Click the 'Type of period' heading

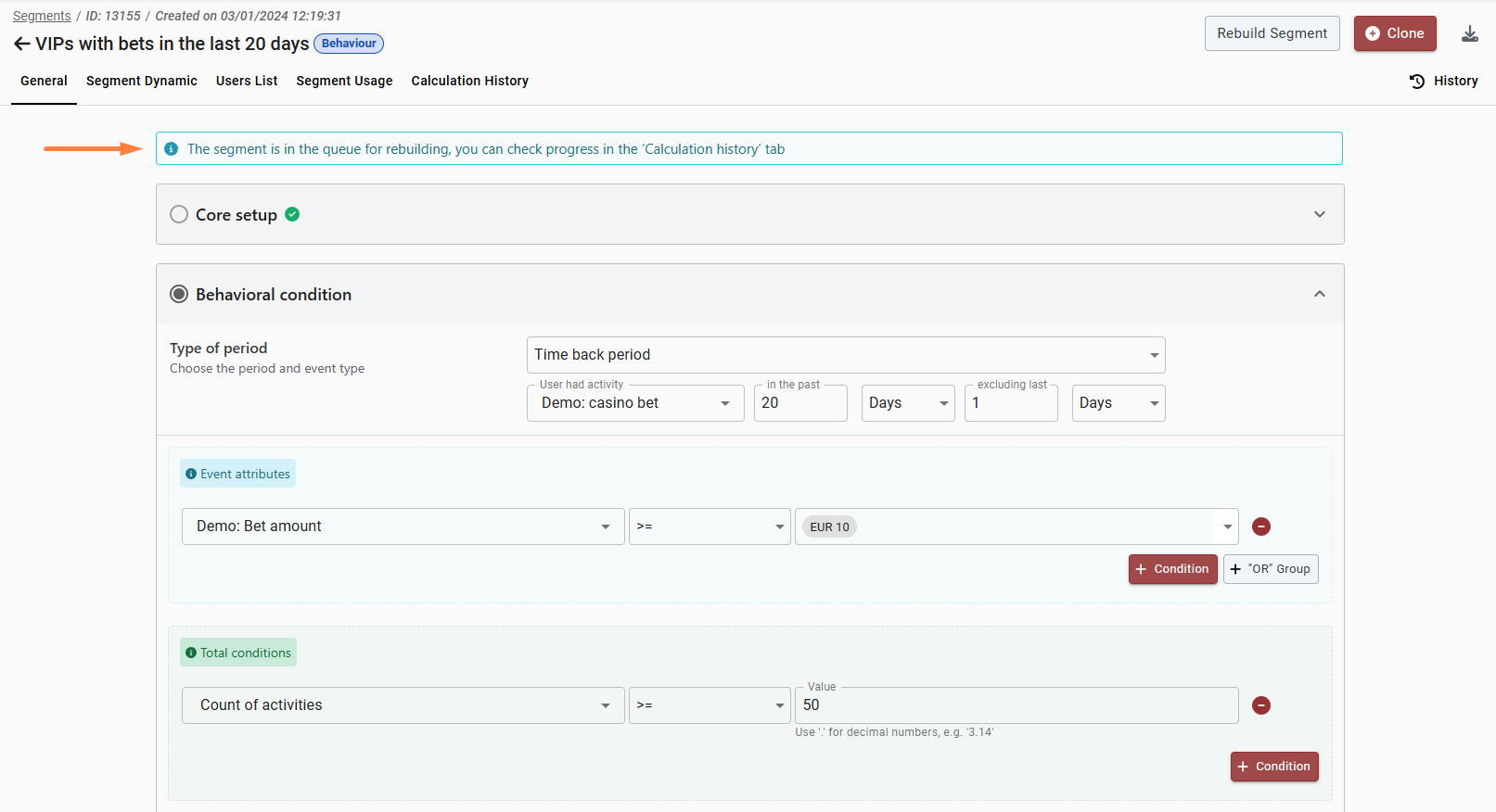tap(219, 349)
